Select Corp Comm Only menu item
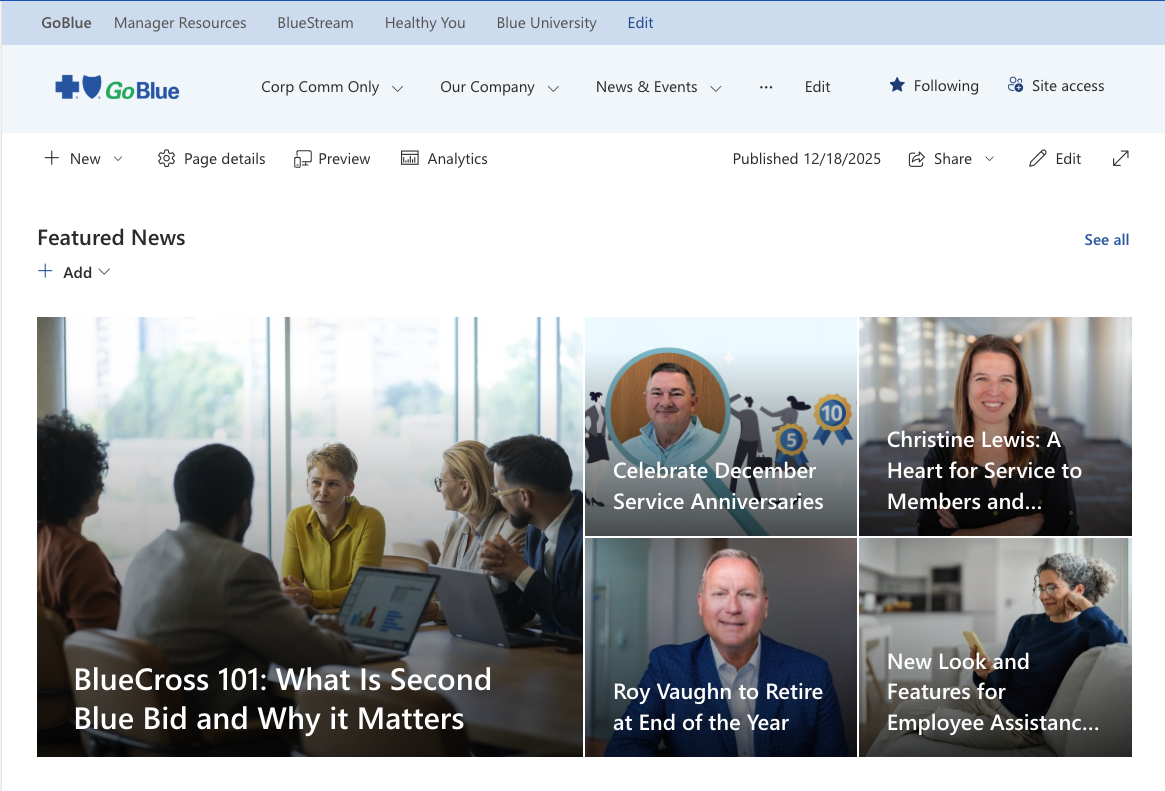 320,87
